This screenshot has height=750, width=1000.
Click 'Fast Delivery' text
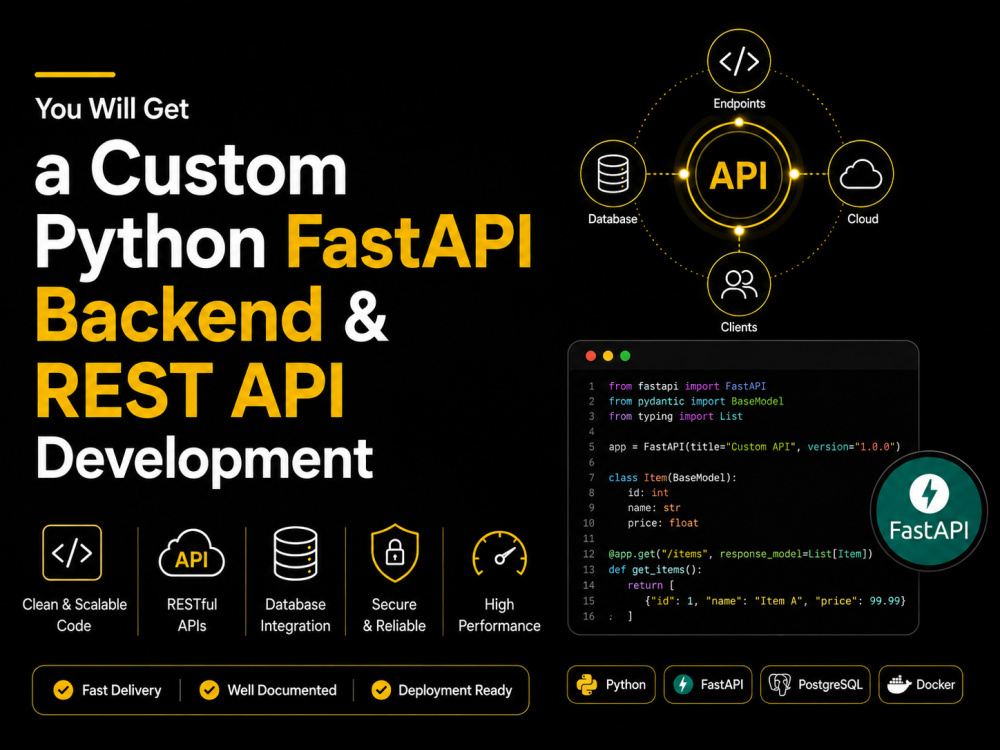[x=121, y=690]
